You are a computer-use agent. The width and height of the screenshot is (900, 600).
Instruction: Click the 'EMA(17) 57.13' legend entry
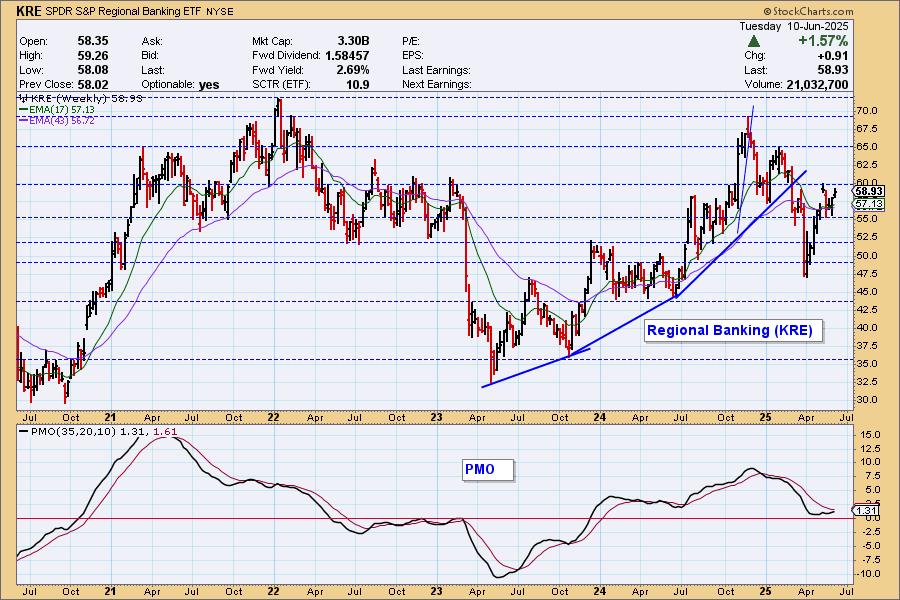pyautogui.click(x=57, y=110)
